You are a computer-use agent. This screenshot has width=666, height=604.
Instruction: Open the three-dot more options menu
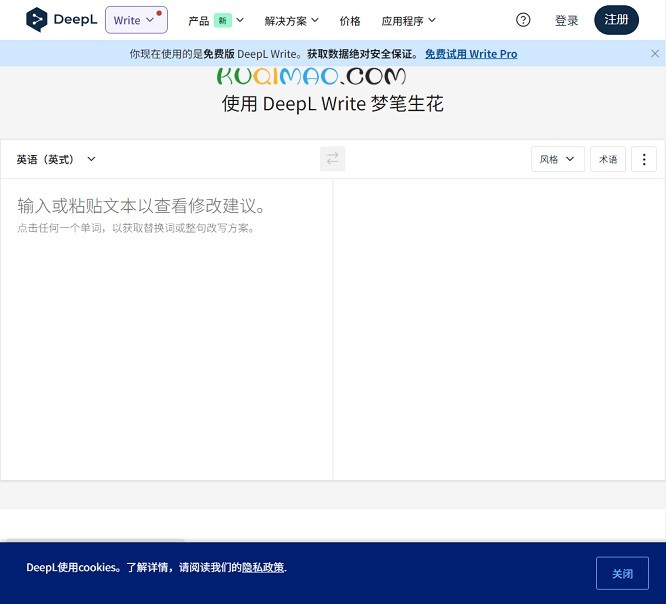tap(644, 159)
